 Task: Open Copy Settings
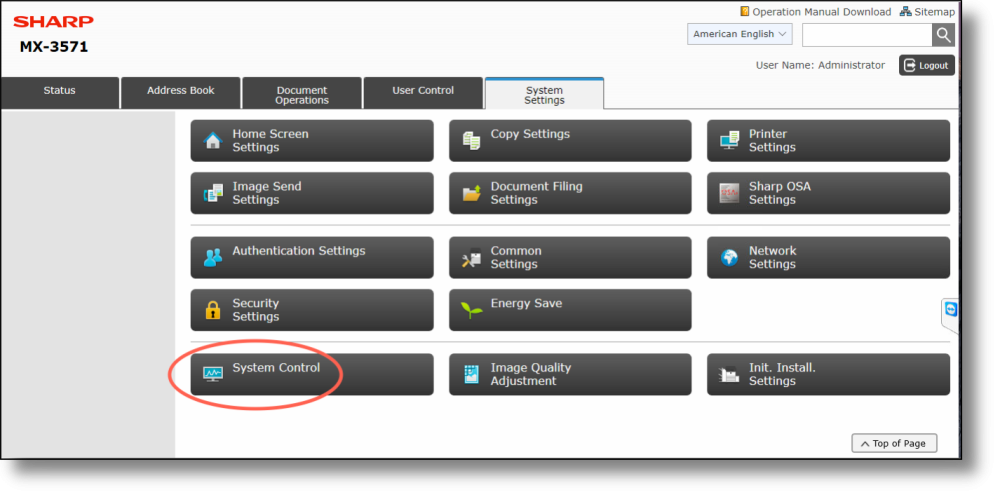(570, 141)
